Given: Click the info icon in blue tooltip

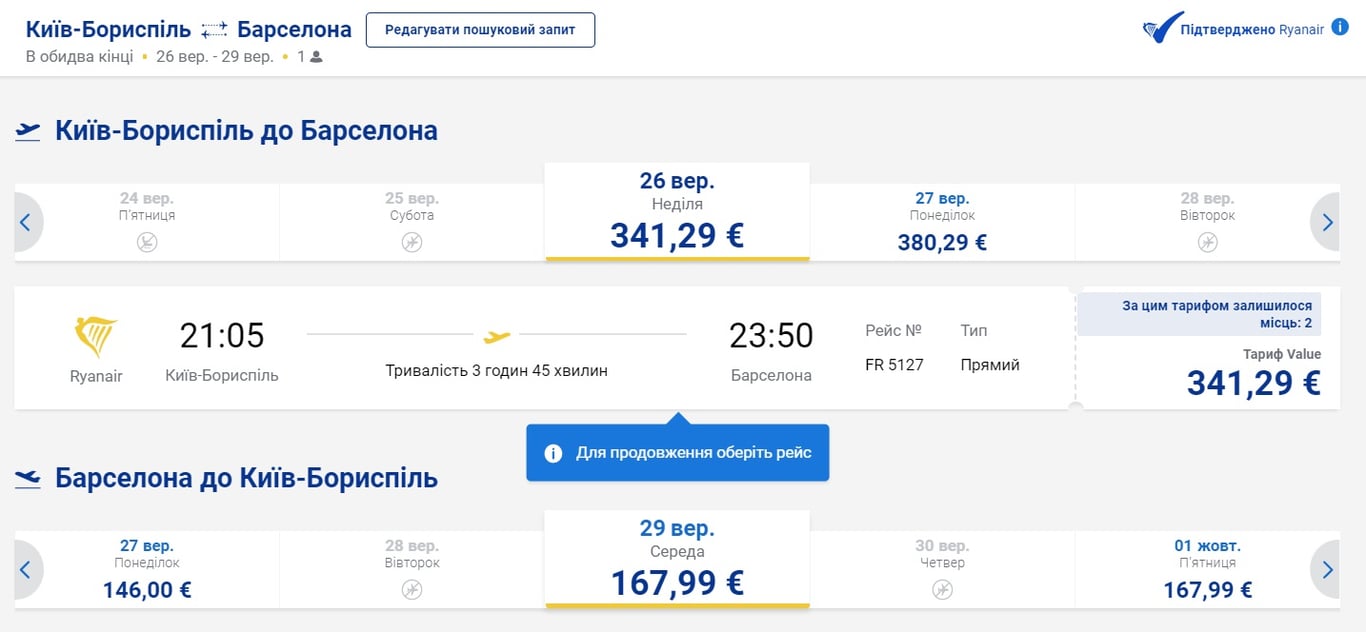Looking at the screenshot, I should [x=553, y=453].
